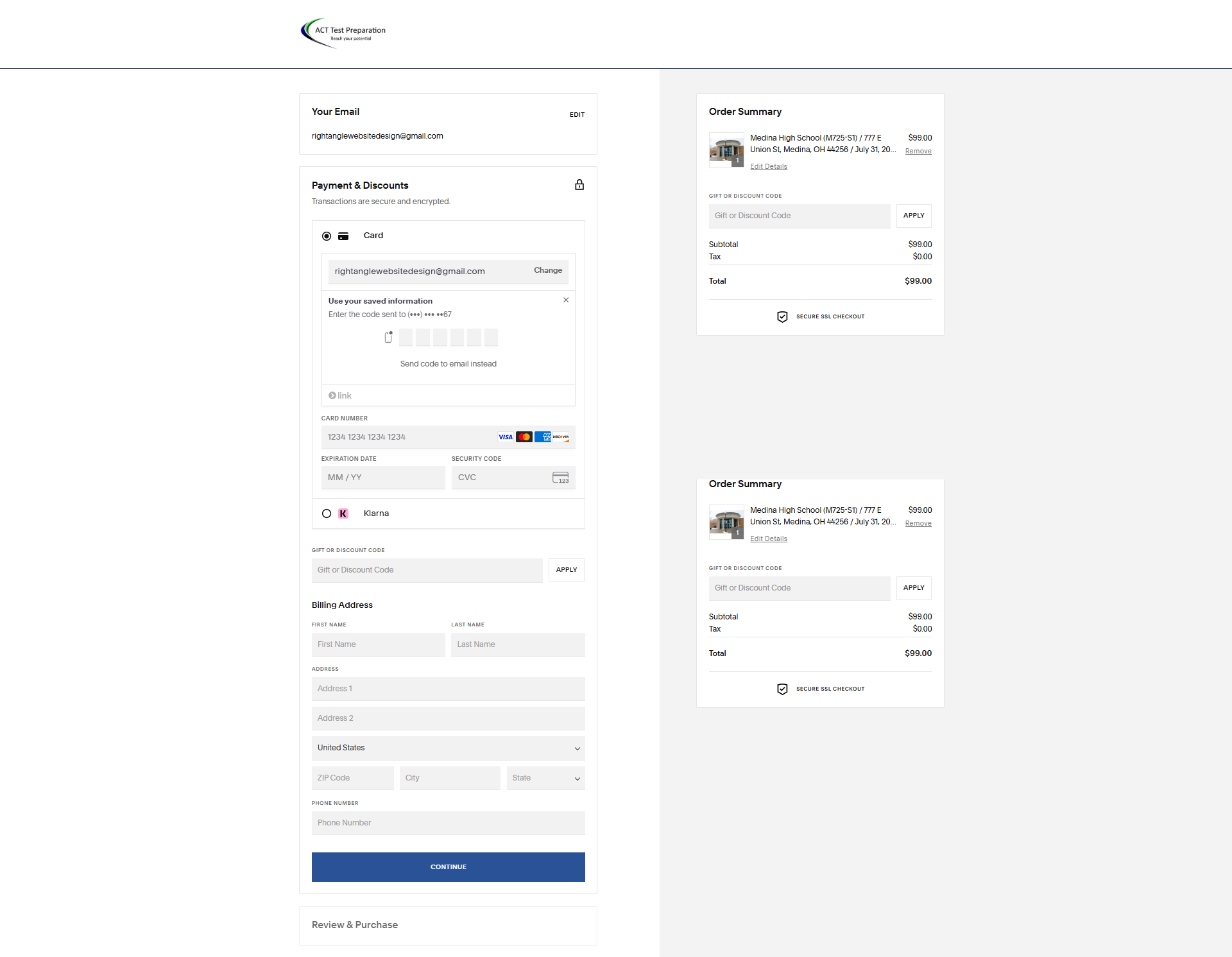Click the credit card icon next to Card

tap(343, 236)
